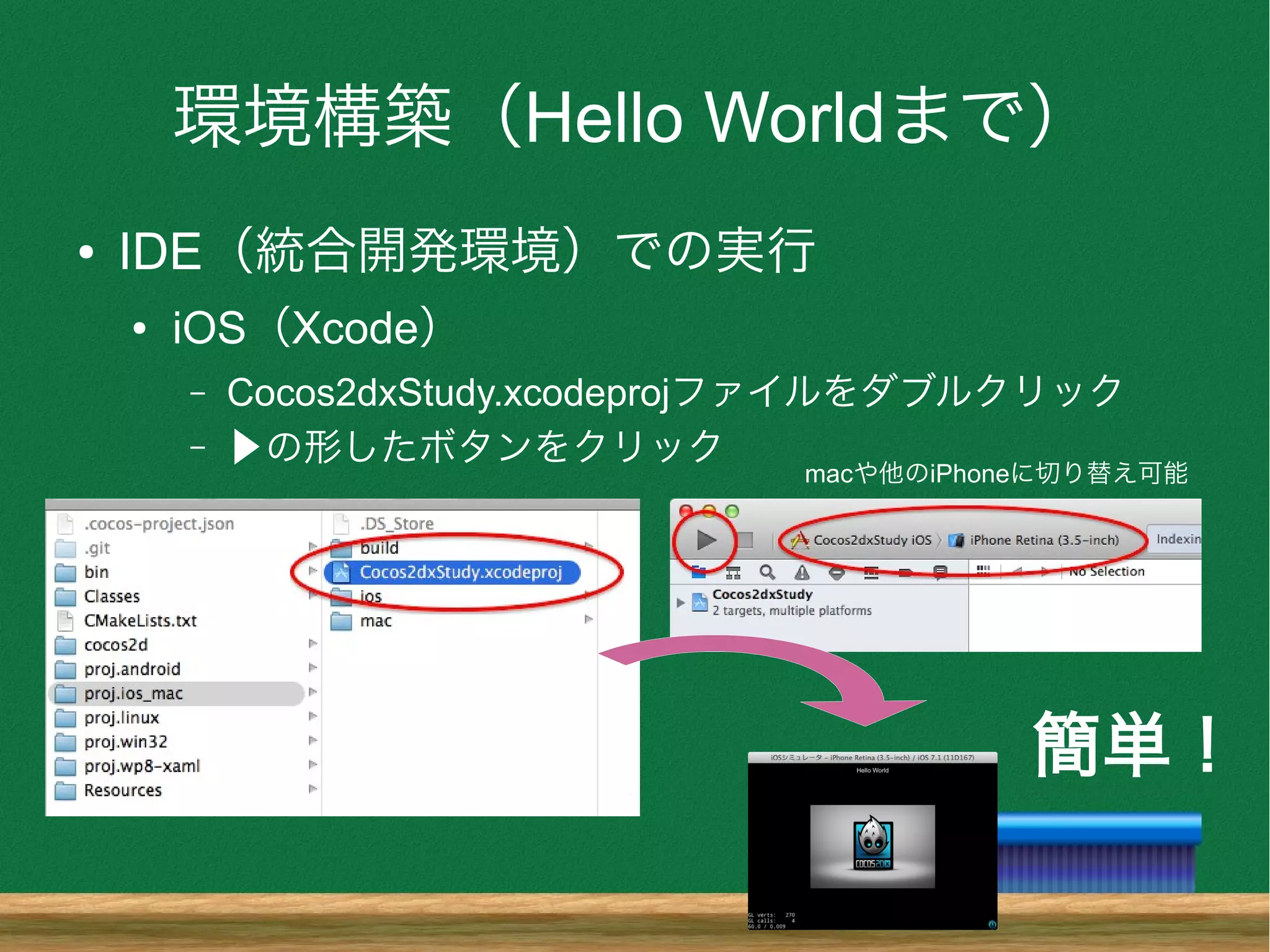Click the Xcode Run (play) button
Screen dimensions: 1270x952
pyautogui.click(x=706, y=540)
